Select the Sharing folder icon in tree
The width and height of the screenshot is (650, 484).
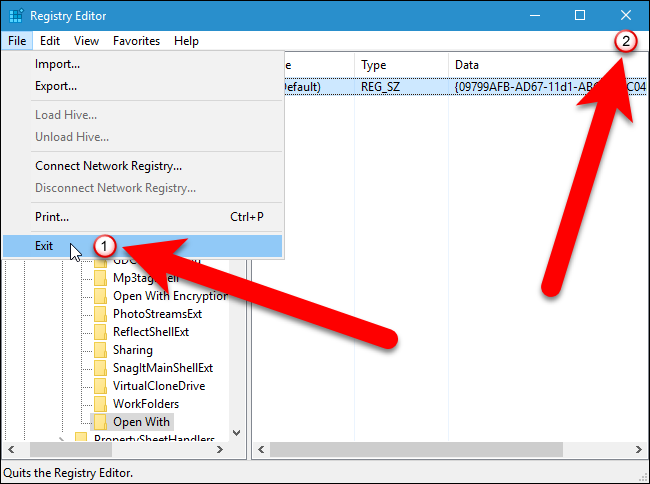click(100, 350)
